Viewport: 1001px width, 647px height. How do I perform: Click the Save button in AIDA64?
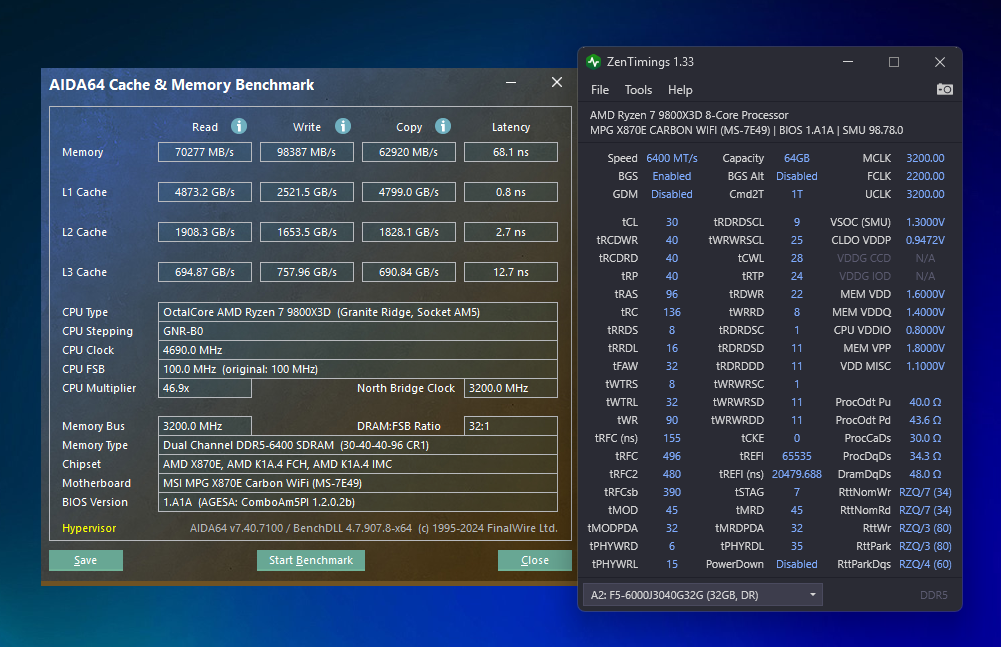pyautogui.click(x=86, y=560)
